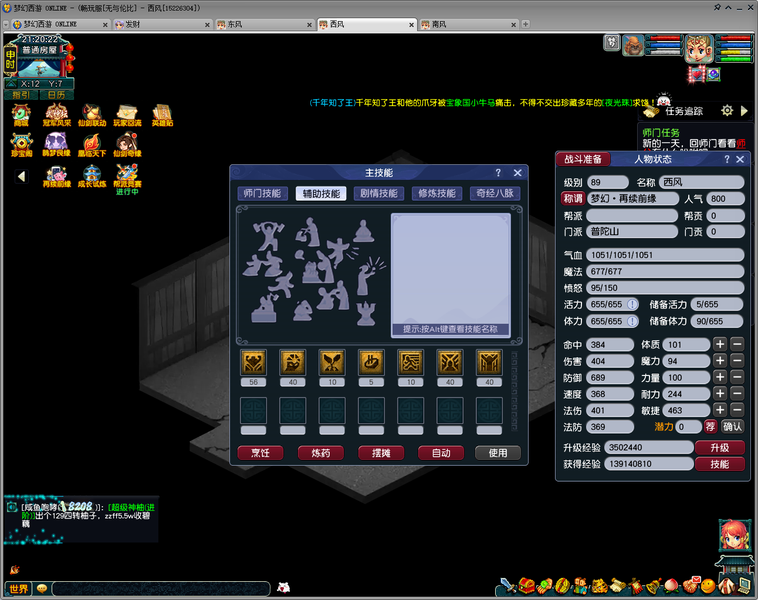
Task: Collapse the activity icons with left arrow
Action: click(x=21, y=176)
